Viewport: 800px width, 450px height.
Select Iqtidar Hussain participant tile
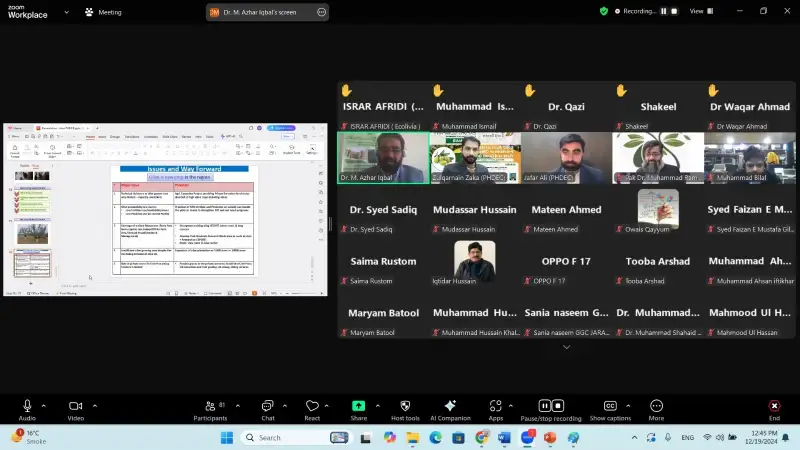(x=474, y=261)
